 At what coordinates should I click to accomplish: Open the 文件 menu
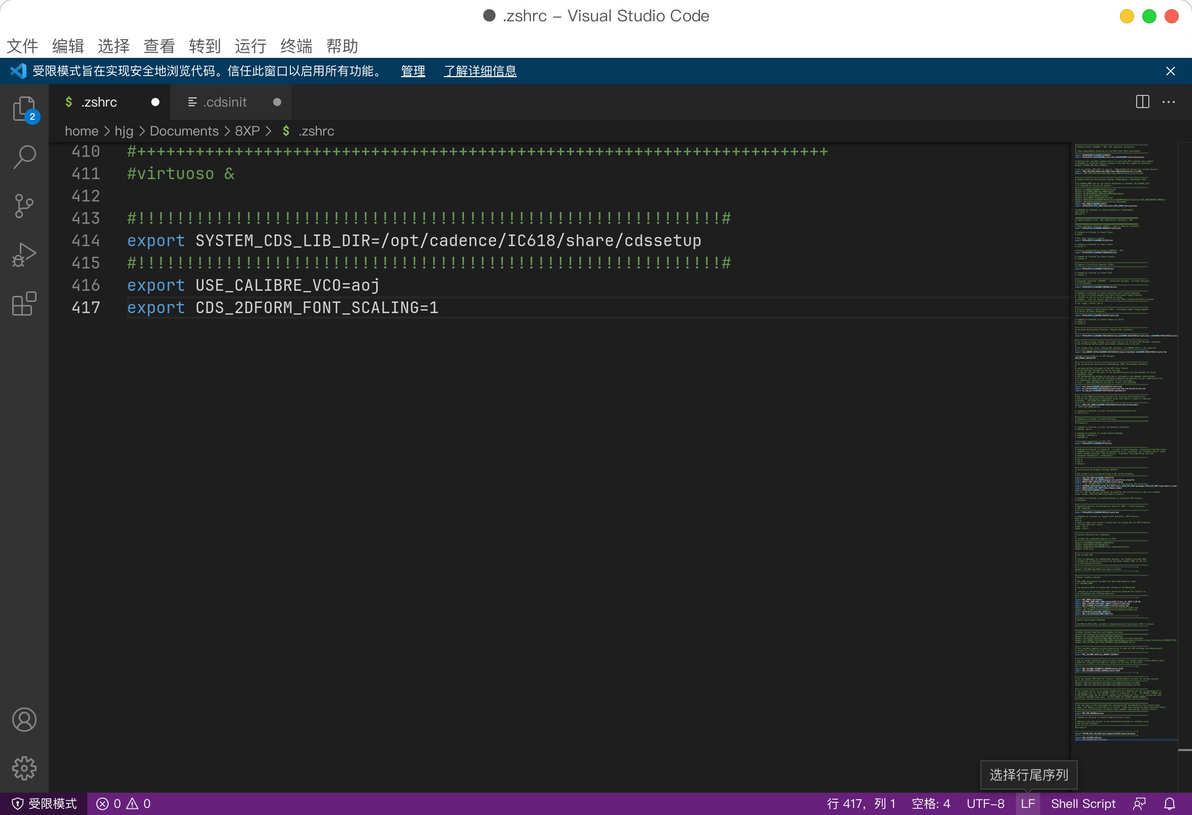[x=22, y=46]
